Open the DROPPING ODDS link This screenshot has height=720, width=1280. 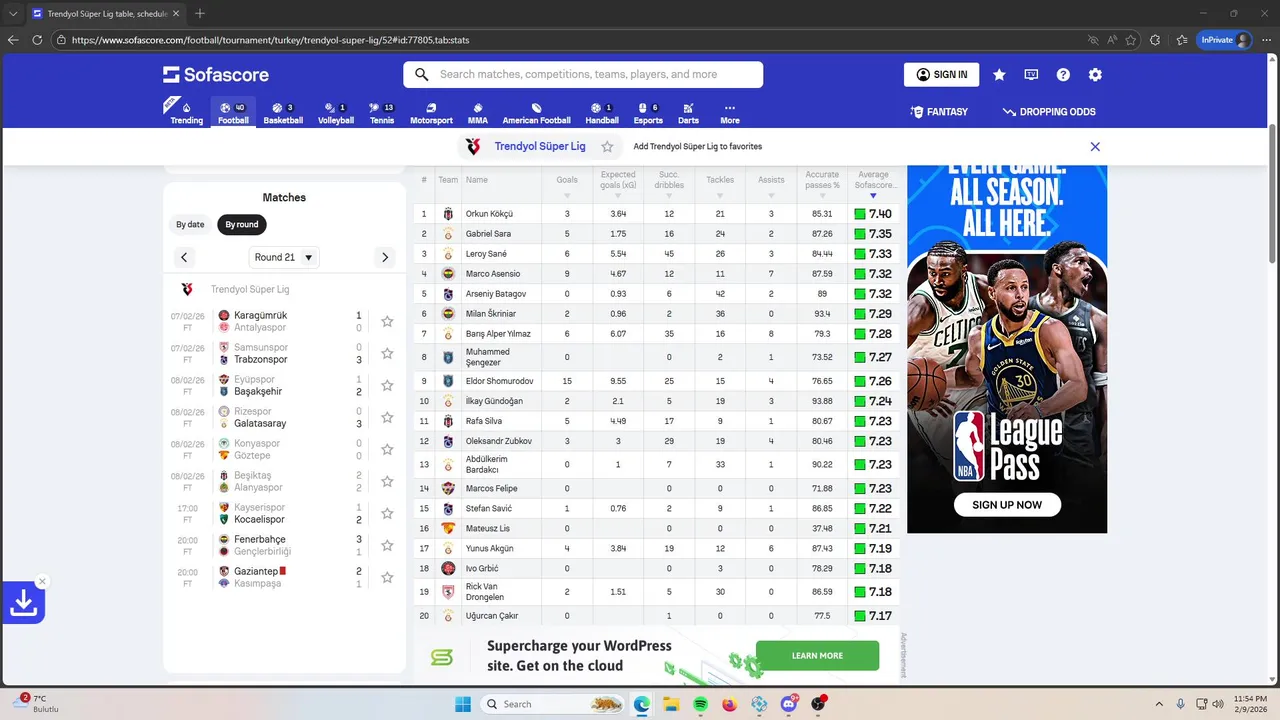coord(1049,112)
